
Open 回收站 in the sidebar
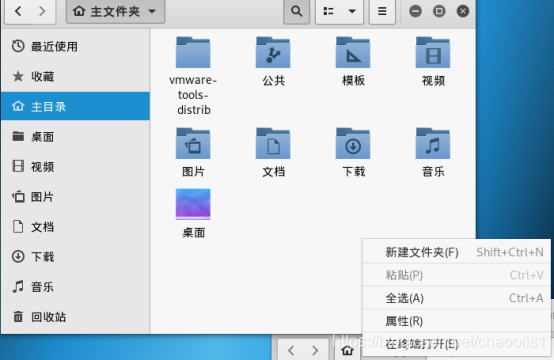pyautogui.click(x=75, y=317)
